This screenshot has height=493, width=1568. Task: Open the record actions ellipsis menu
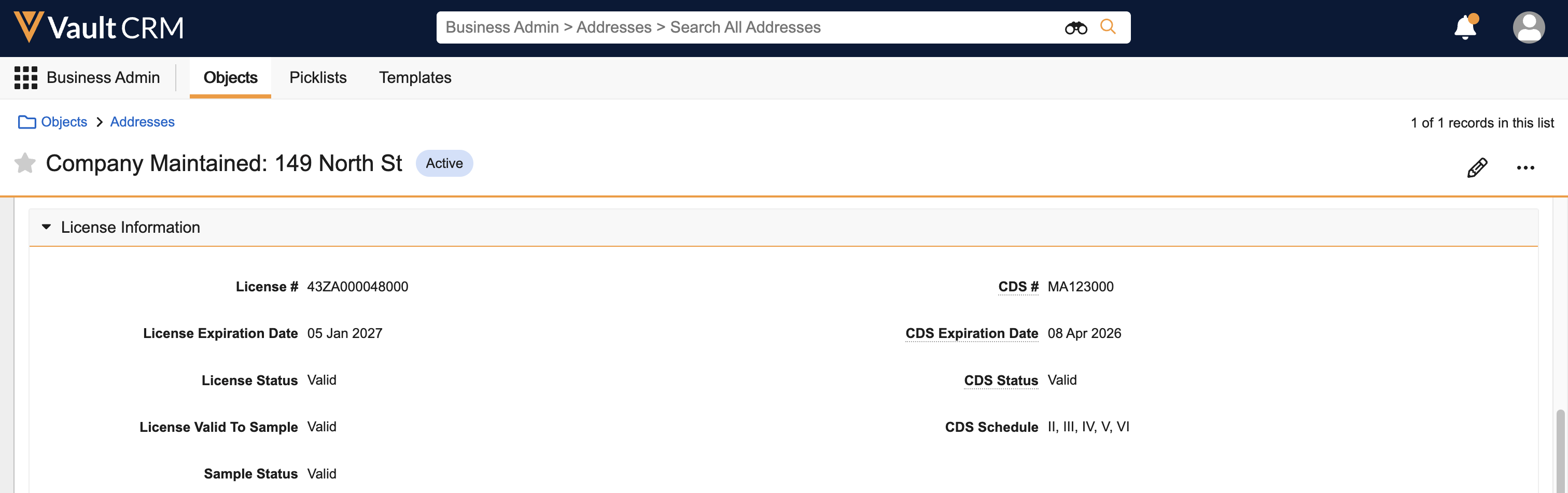click(x=1525, y=167)
